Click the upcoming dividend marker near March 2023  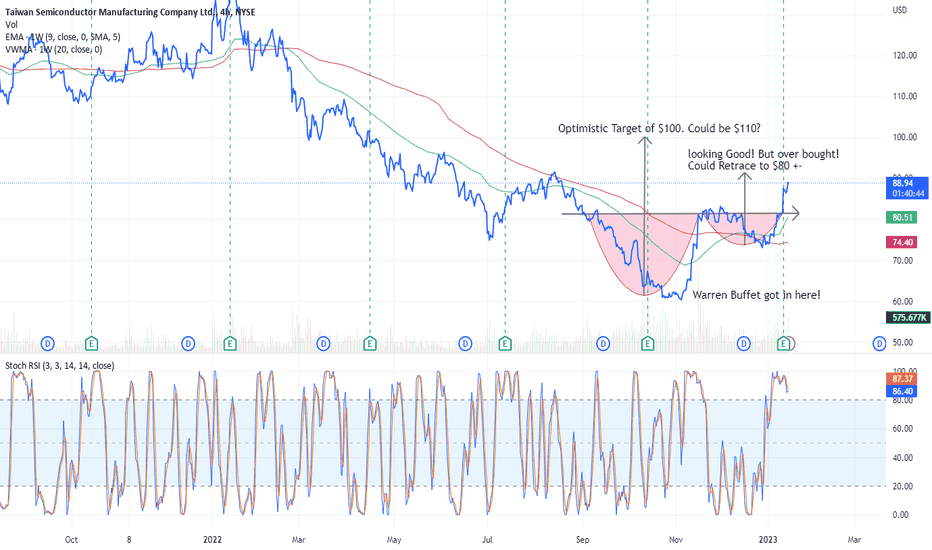point(879,343)
